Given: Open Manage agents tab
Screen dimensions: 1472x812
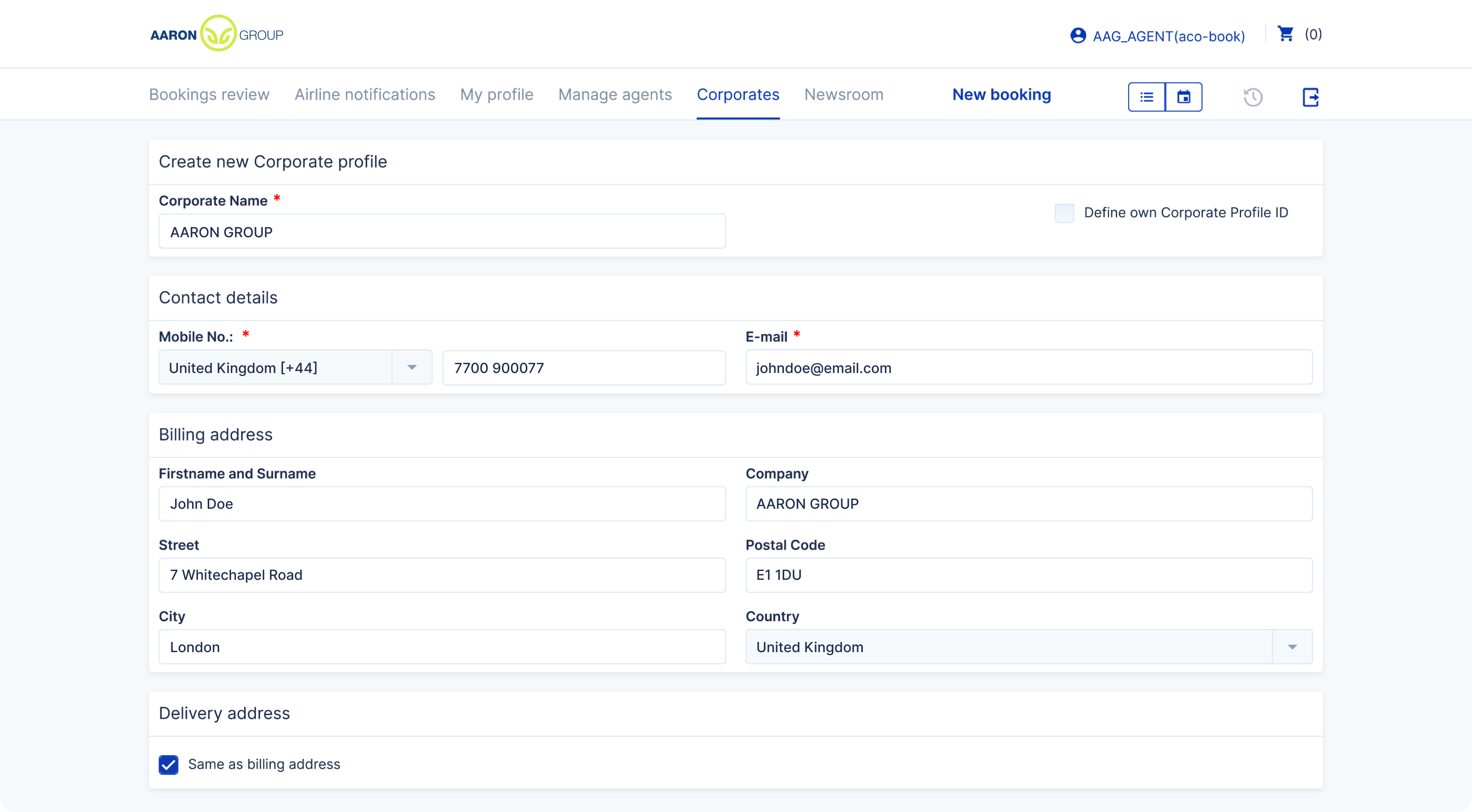Looking at the screenshot, I should 615,94.
